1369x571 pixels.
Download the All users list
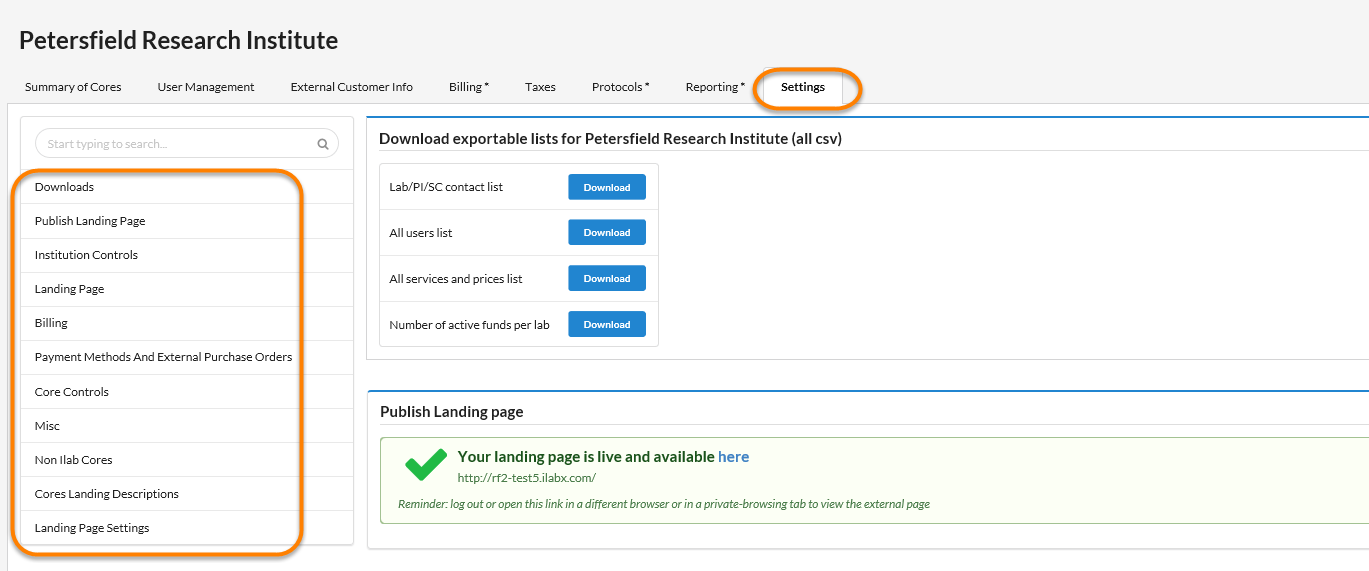pos(607,233)
